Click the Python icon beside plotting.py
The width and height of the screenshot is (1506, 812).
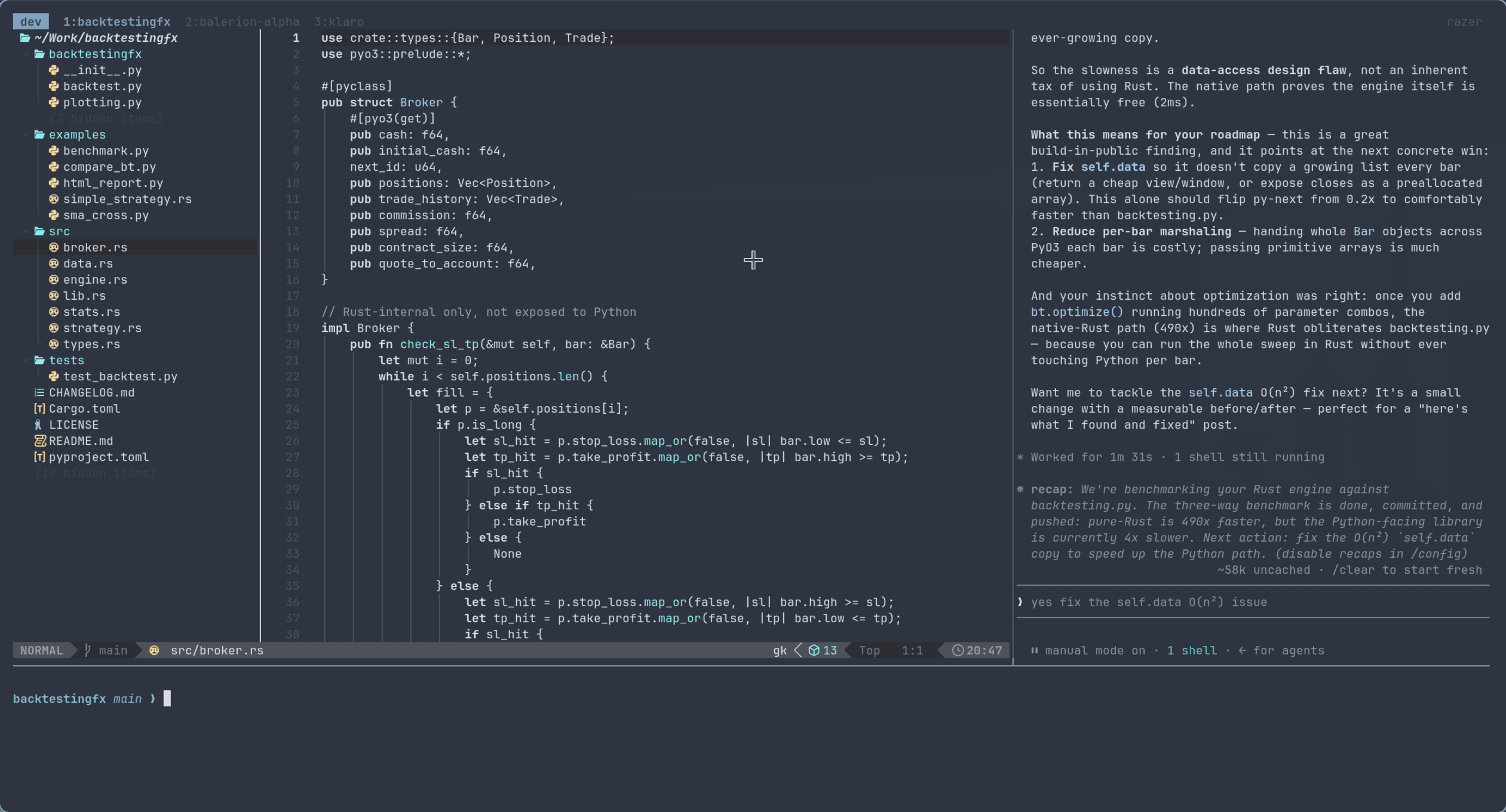tap(54, 102)
